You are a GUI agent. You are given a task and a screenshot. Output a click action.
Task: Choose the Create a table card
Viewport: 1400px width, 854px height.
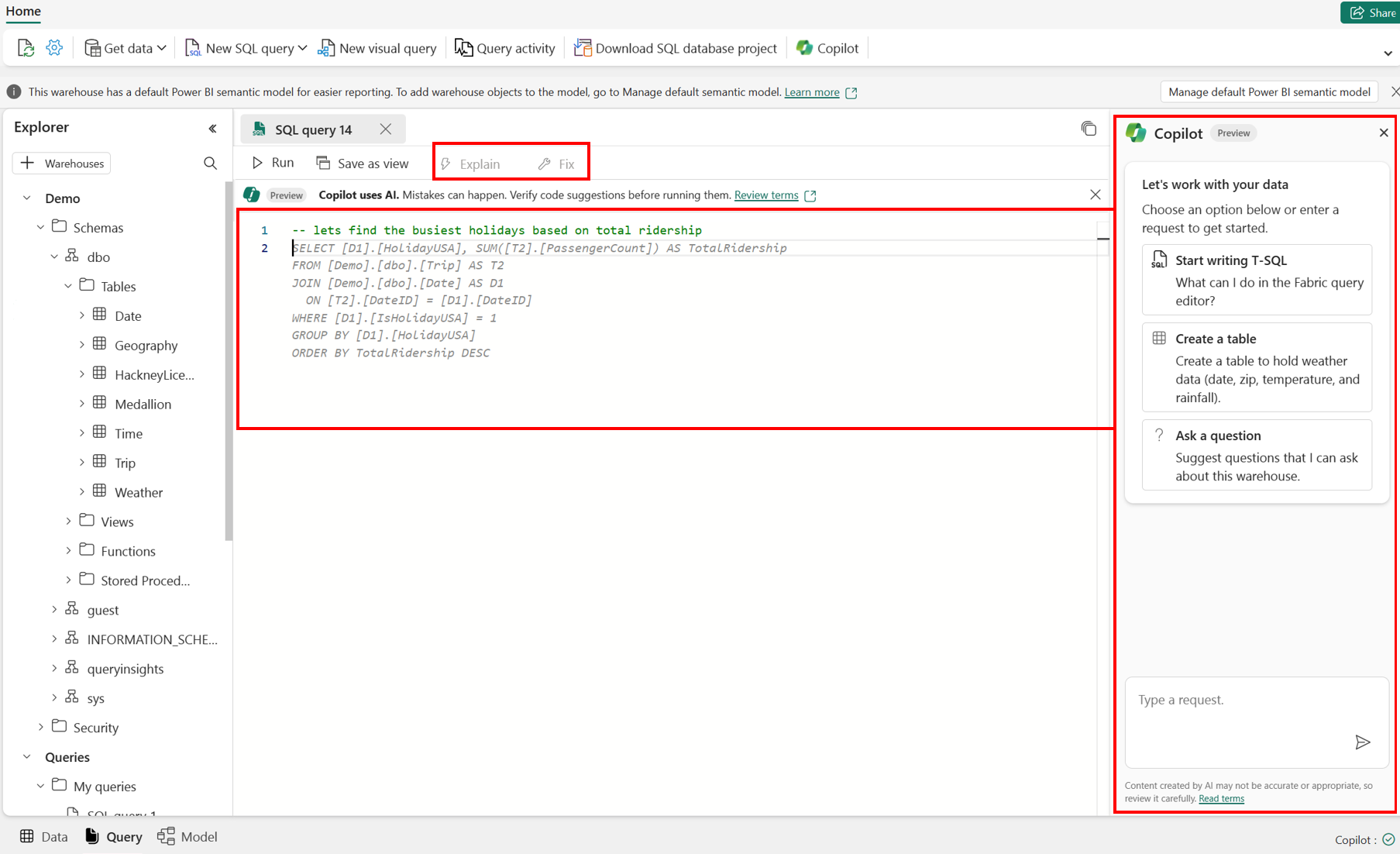pos(1257,367)
